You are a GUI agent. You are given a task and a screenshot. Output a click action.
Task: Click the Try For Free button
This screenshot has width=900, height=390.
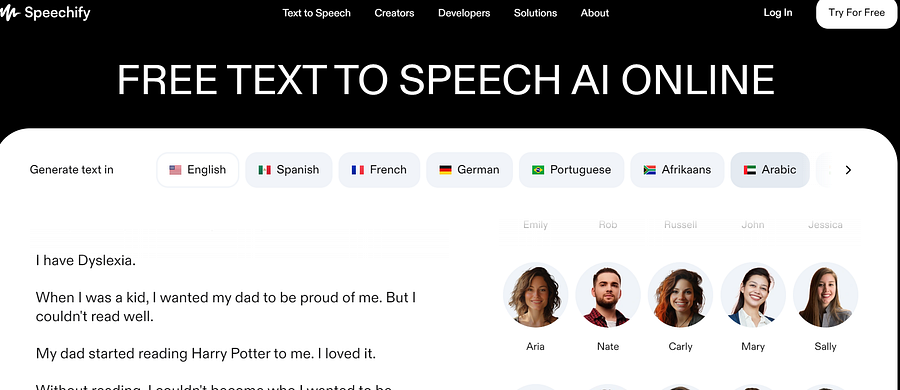tap(856, 13)
